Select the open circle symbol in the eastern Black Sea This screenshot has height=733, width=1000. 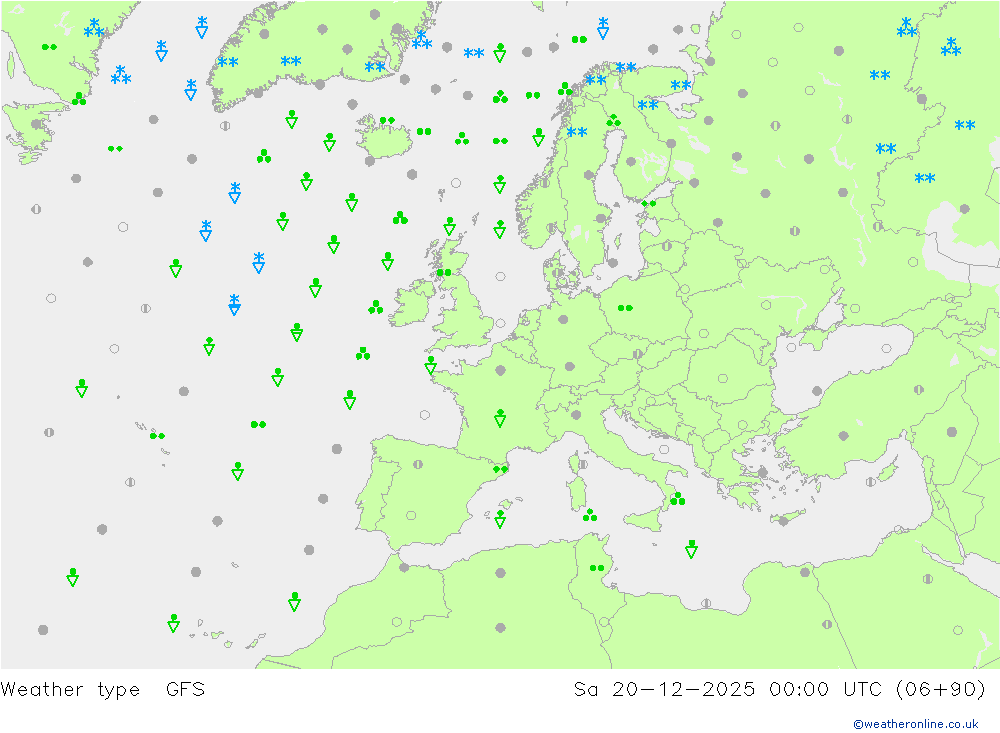pos(886,348)
